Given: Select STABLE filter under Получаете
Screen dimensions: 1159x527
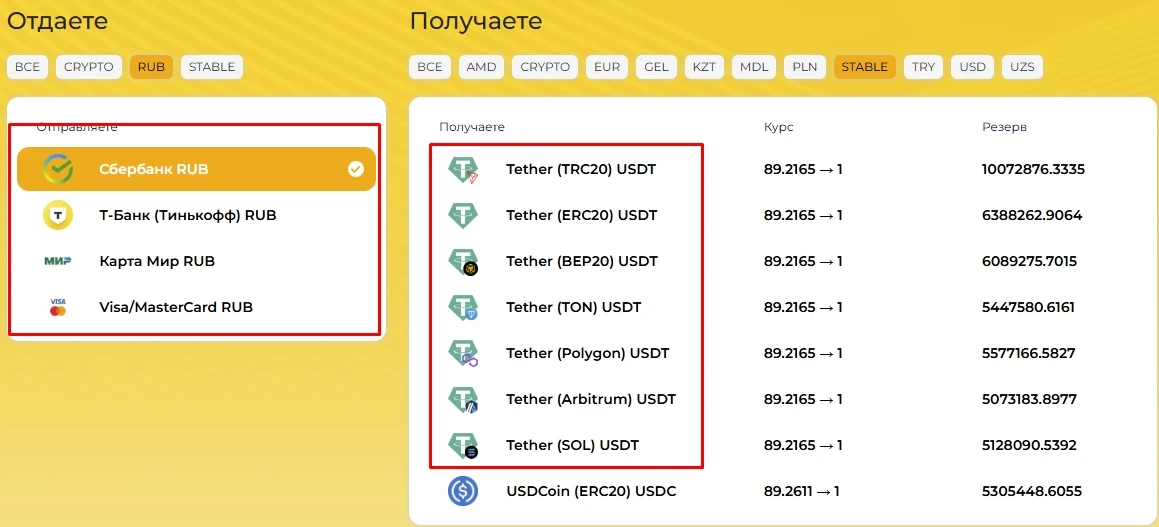Looking at the screenshot, I should coord(865,67).
